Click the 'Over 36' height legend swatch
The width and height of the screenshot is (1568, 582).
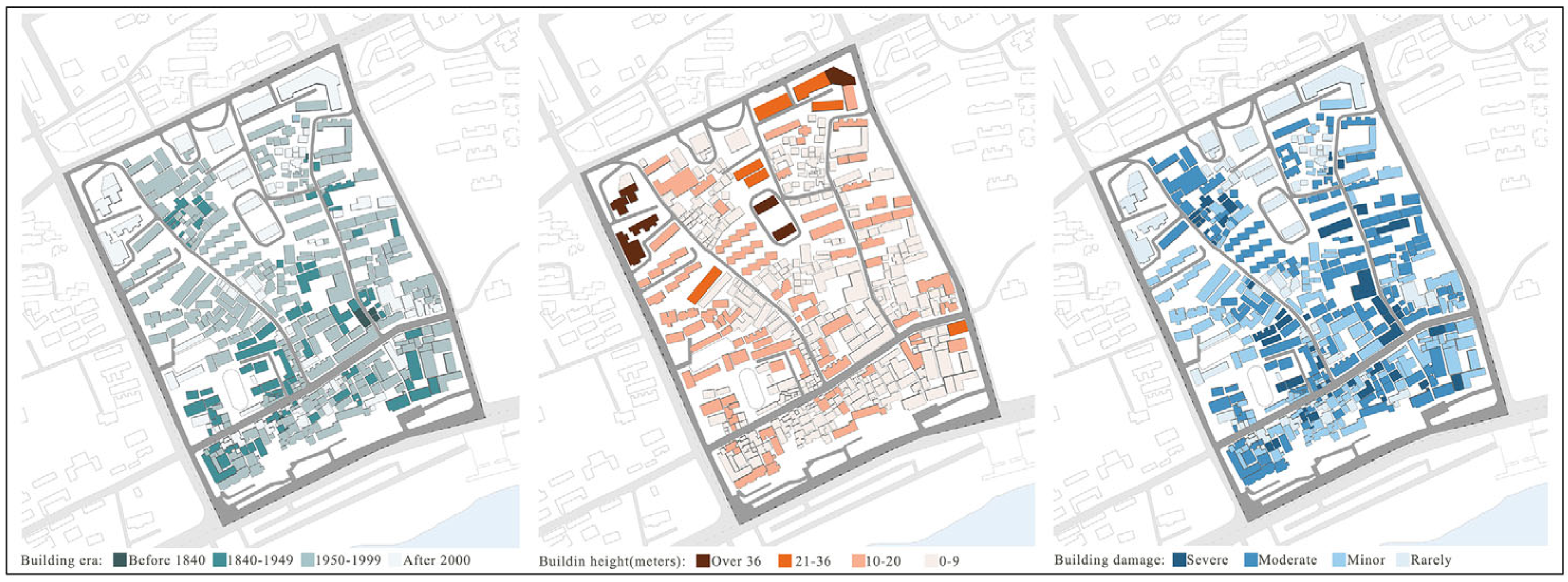pos(703,561)
